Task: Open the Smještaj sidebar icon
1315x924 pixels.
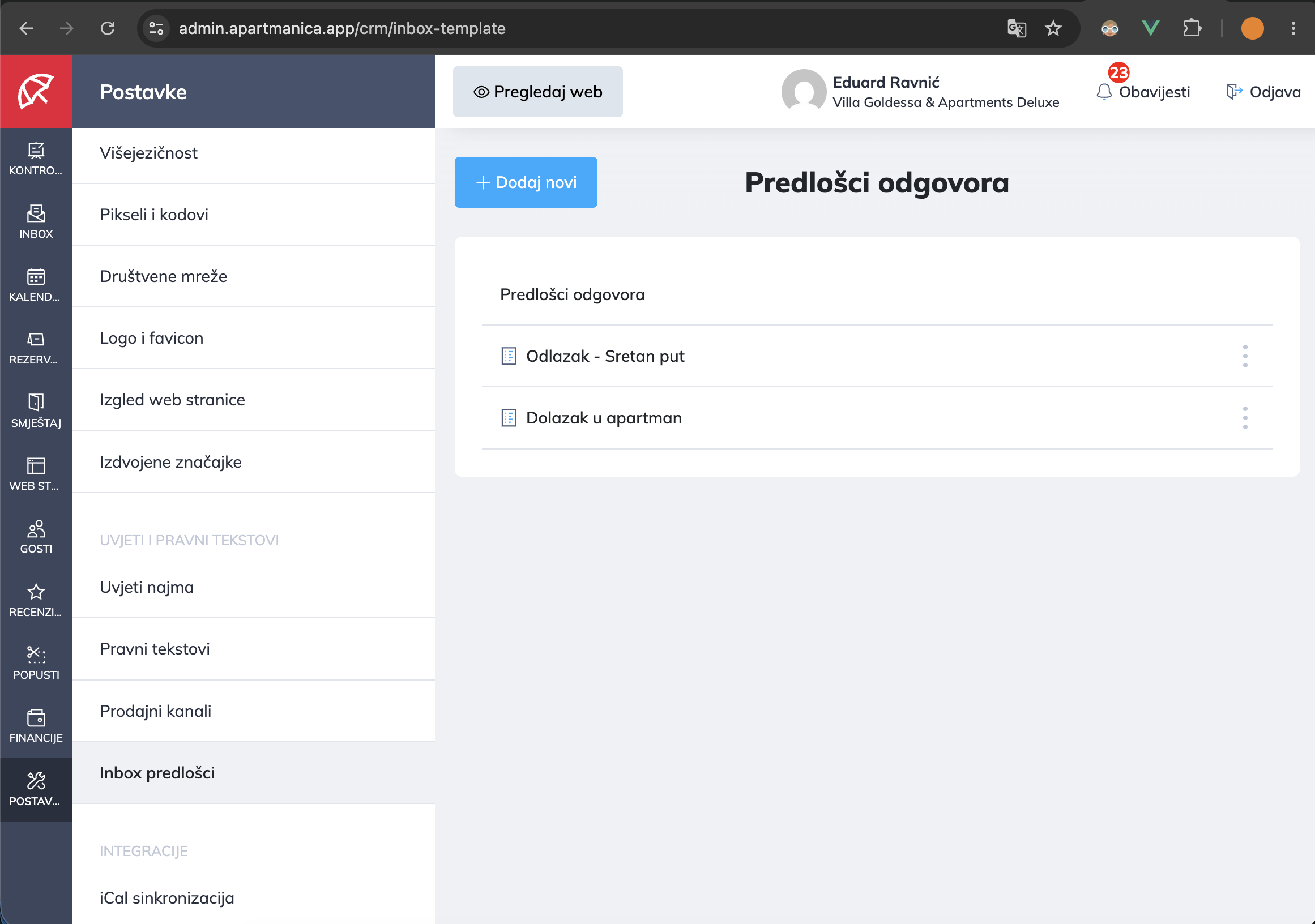Action: [36, 403]
